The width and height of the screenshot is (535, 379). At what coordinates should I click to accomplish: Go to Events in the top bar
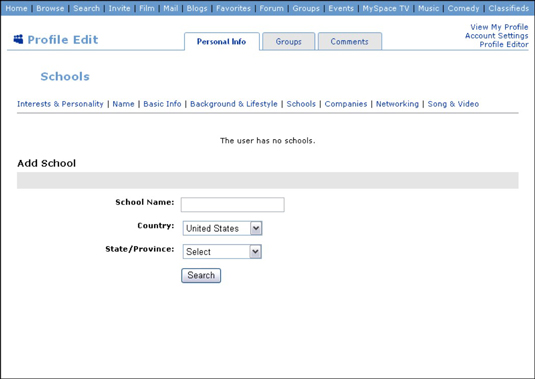tap(341, 8)
